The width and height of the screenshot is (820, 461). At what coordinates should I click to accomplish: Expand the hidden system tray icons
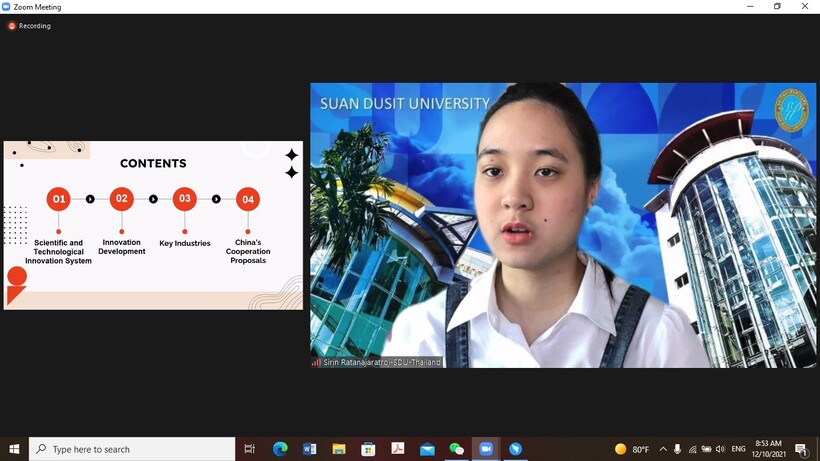point(663,449)
